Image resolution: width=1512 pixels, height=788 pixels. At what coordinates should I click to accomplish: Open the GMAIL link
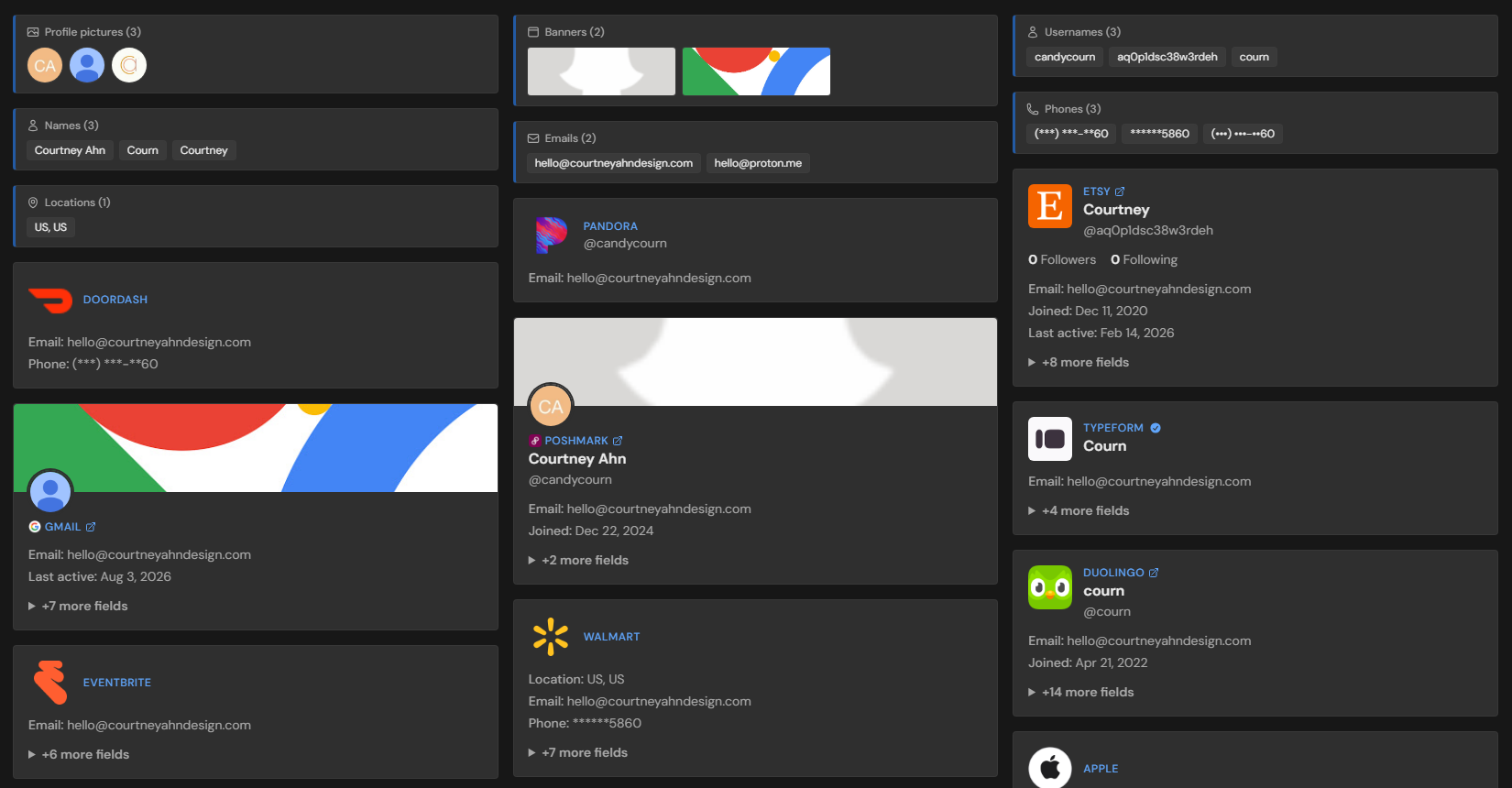[63, 527]
